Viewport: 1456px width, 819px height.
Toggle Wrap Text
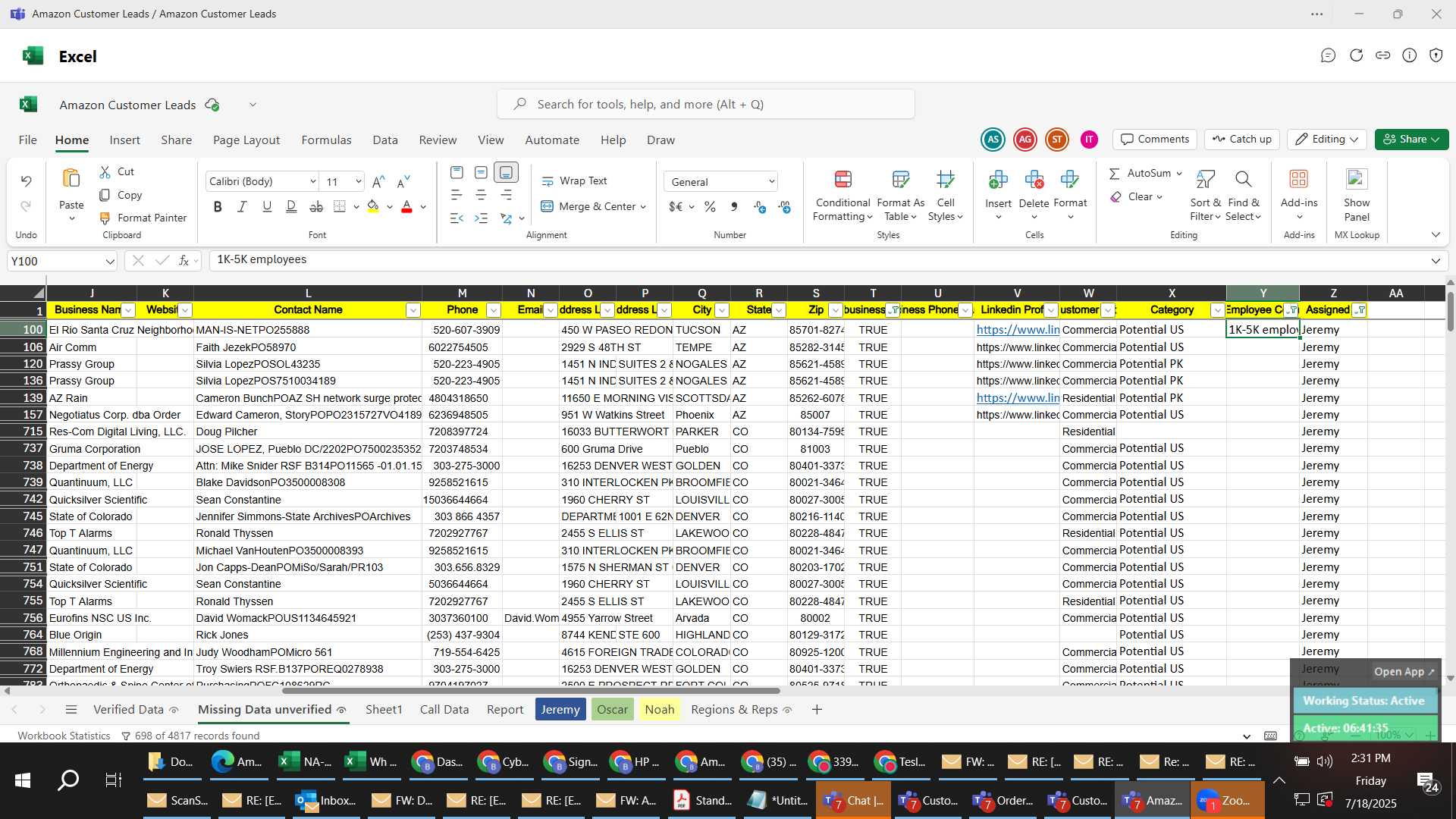574,181
